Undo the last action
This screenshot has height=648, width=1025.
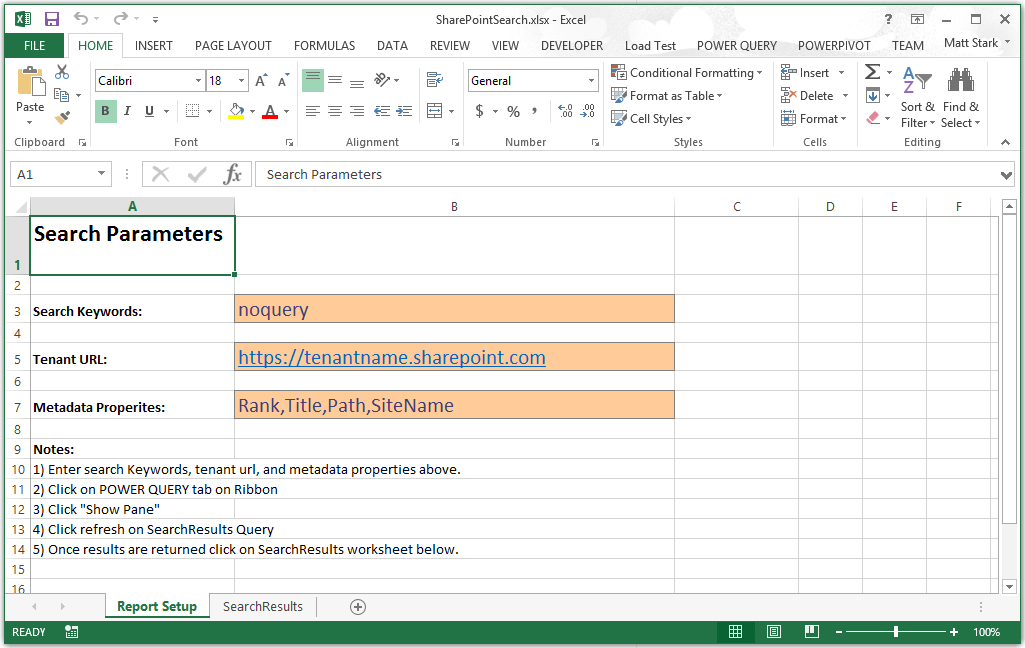[80, 18]
